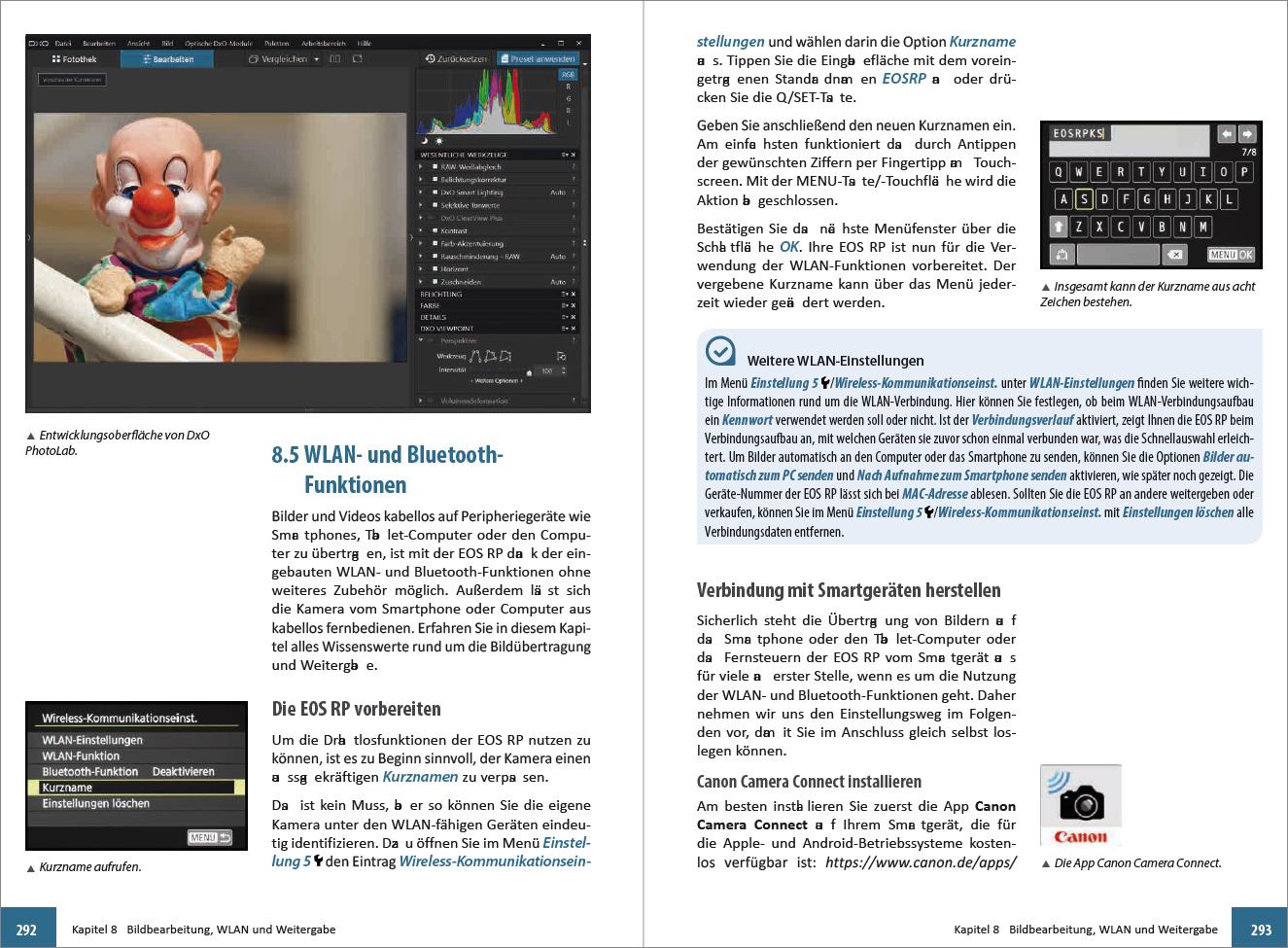The height and width of the screenshot is (948, 1288).
Task: Click the Fotothek tab in DxO PhotoLab
Action: (75, 59)
